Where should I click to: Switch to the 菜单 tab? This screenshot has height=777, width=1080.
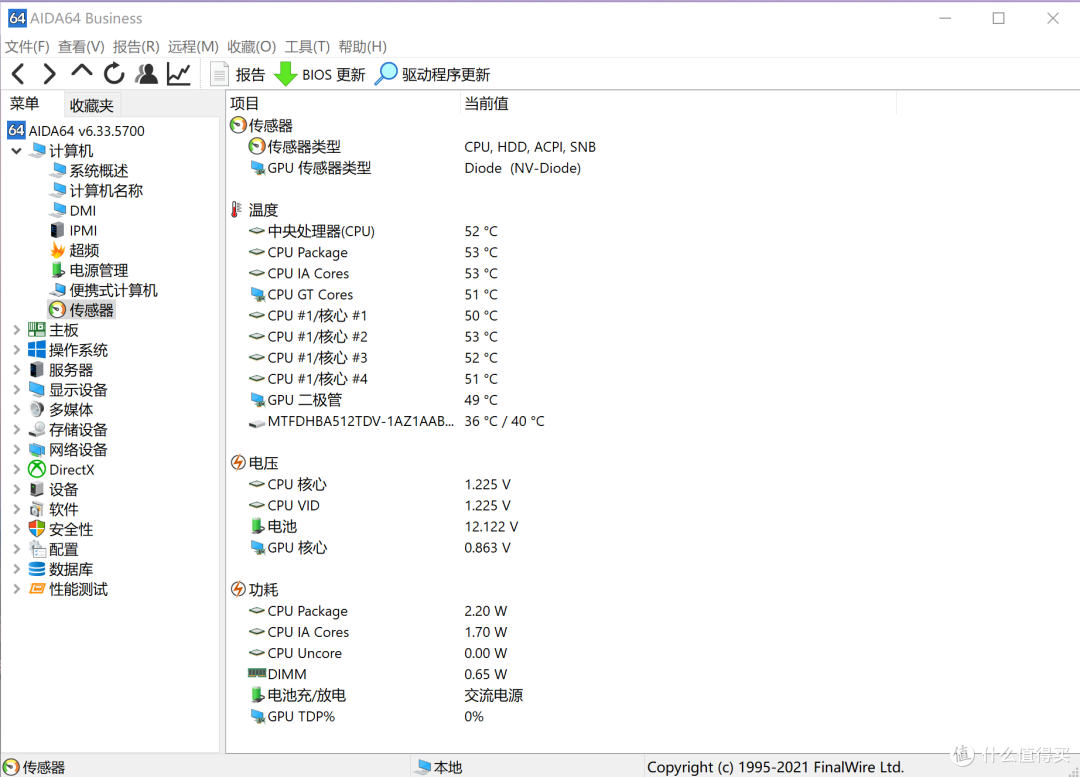[x=25, y=104]
